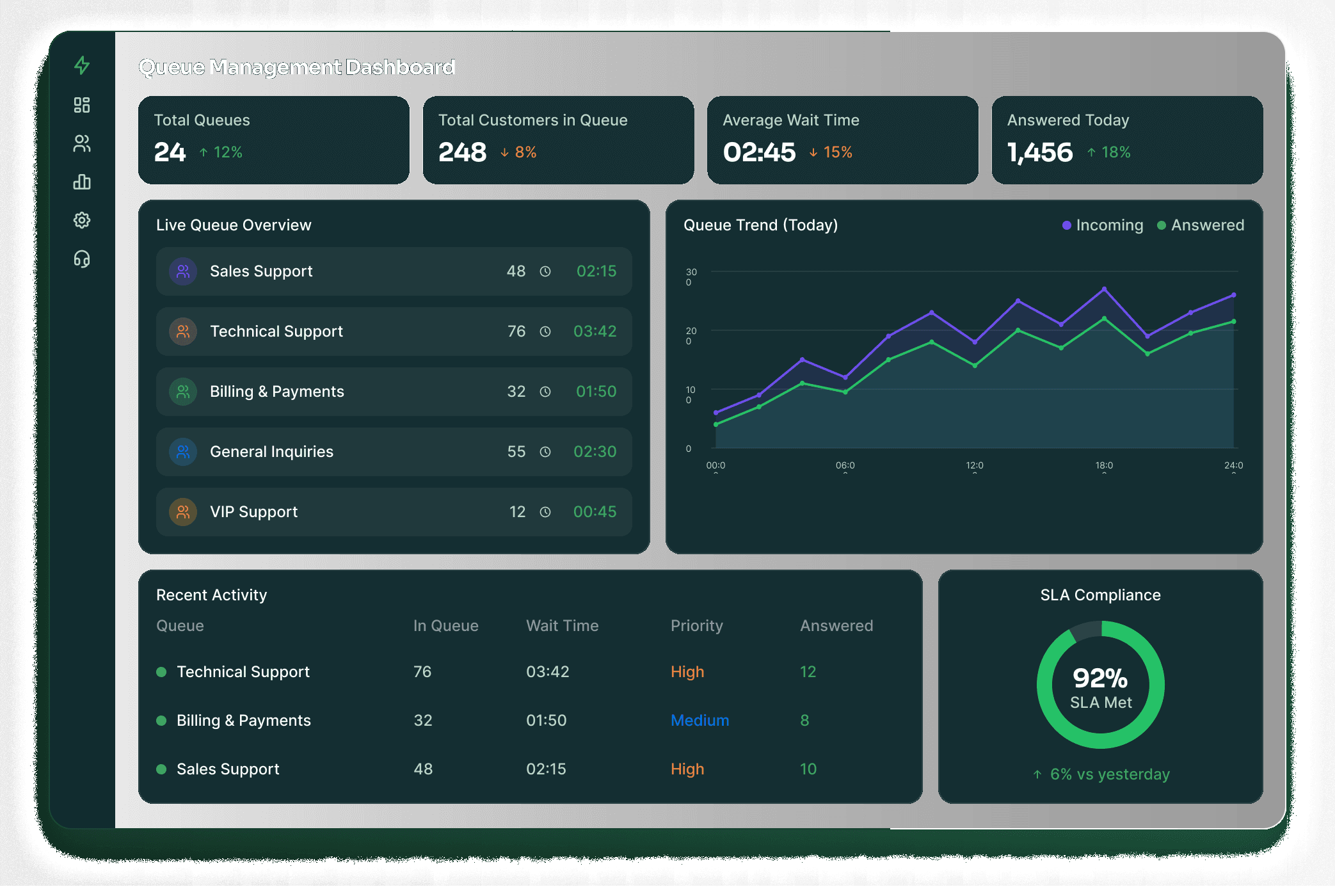Viewport: 1335px width, 896px height.
Task: Click the 02:30 wait time for General Inquiries
Action: point(595,452)
